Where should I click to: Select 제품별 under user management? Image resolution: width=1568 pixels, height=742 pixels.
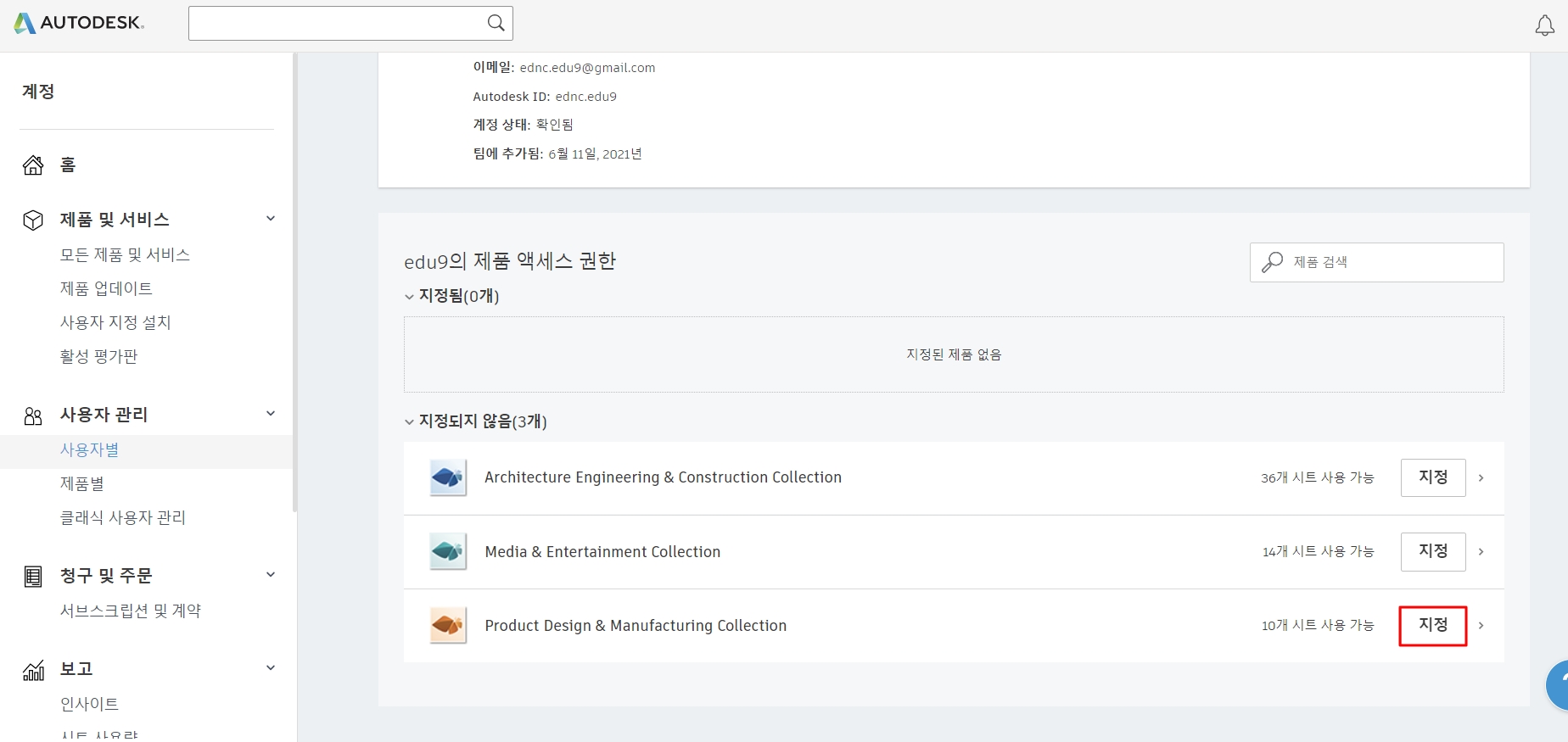click(x=81, y=483)
